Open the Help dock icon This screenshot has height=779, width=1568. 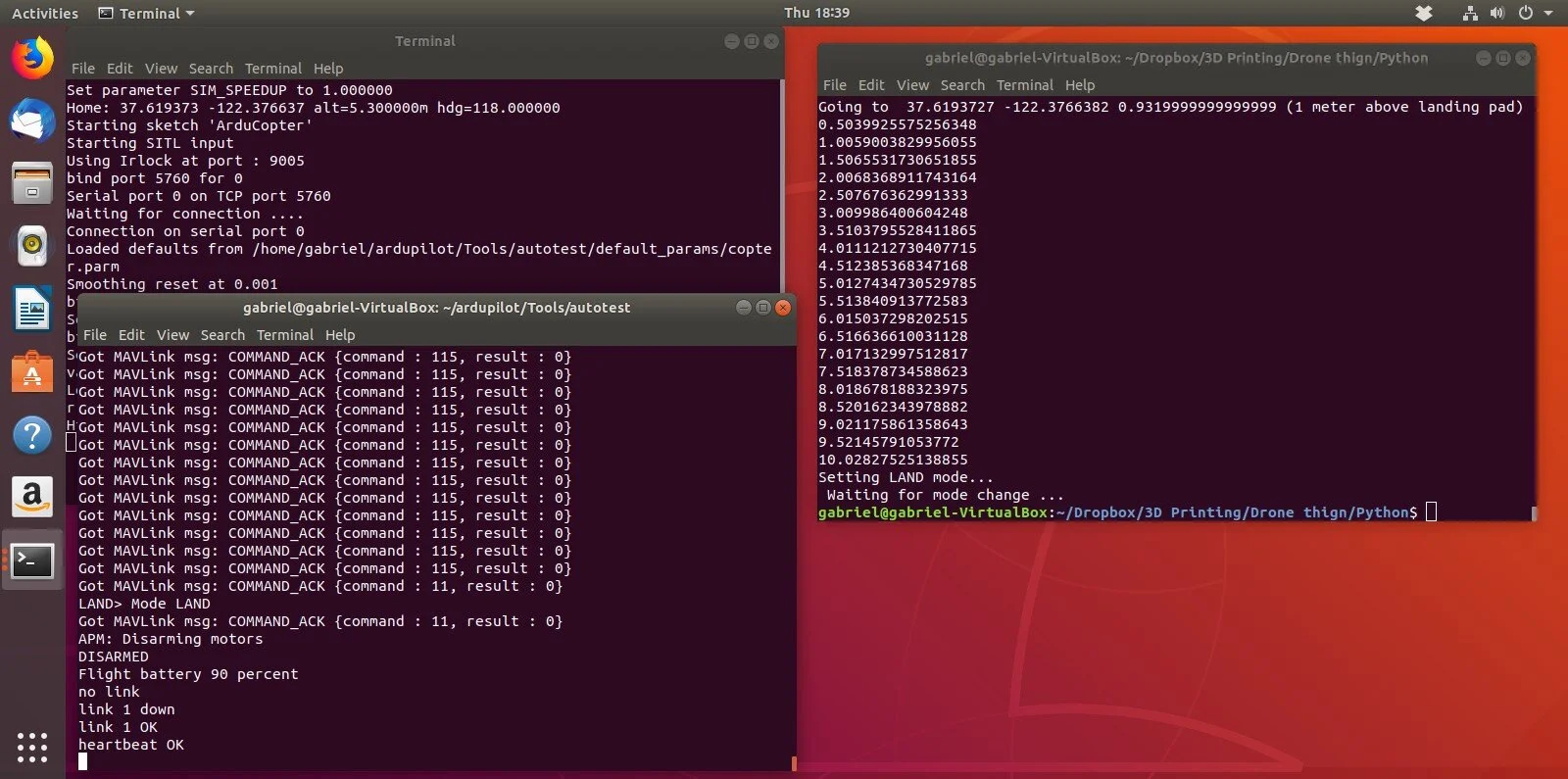pyautogui.click(x=32, y=435)
